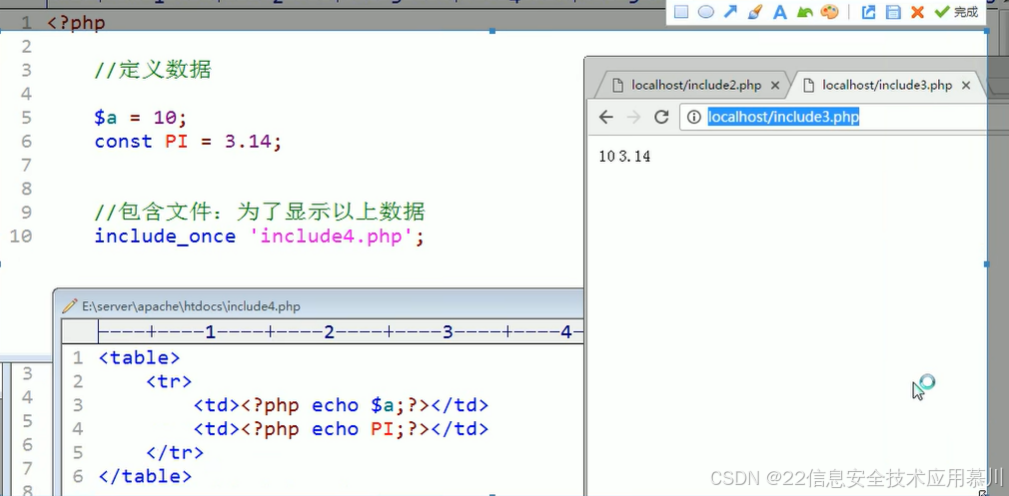Click the line $a = 10;
This screenshot has height=496, width=1009.
click(x=141, y=118)
